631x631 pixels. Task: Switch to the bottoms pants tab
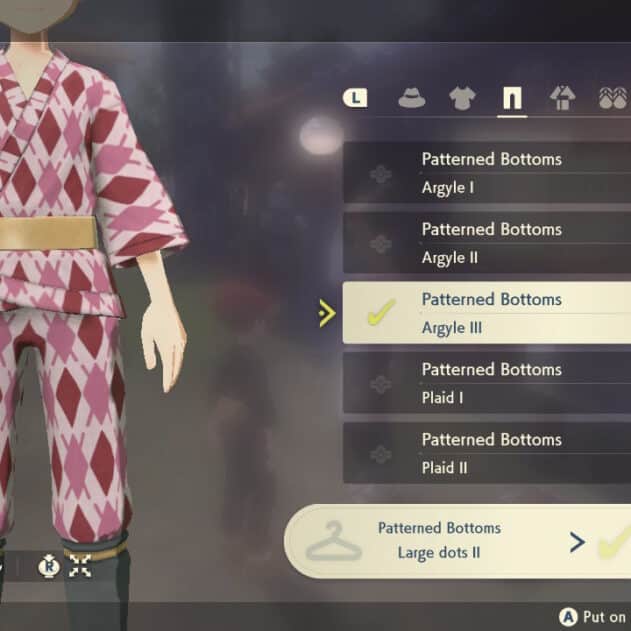(512, 98)
